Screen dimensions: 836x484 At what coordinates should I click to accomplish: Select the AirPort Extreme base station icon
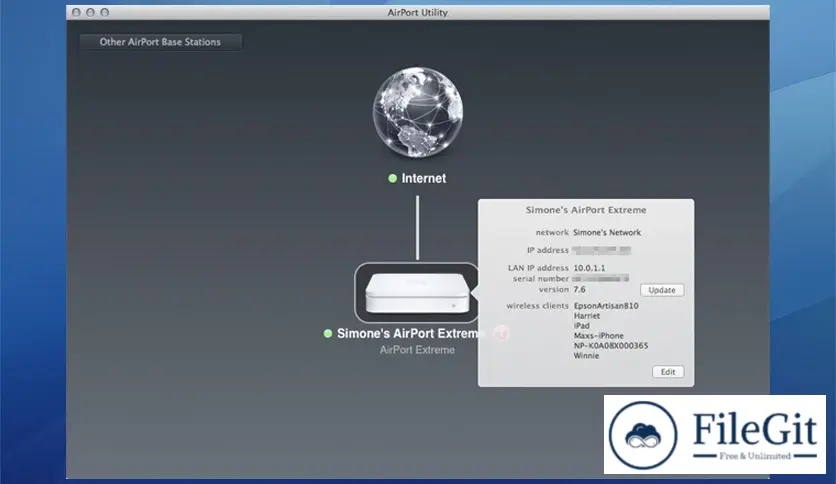click(417, 293)
